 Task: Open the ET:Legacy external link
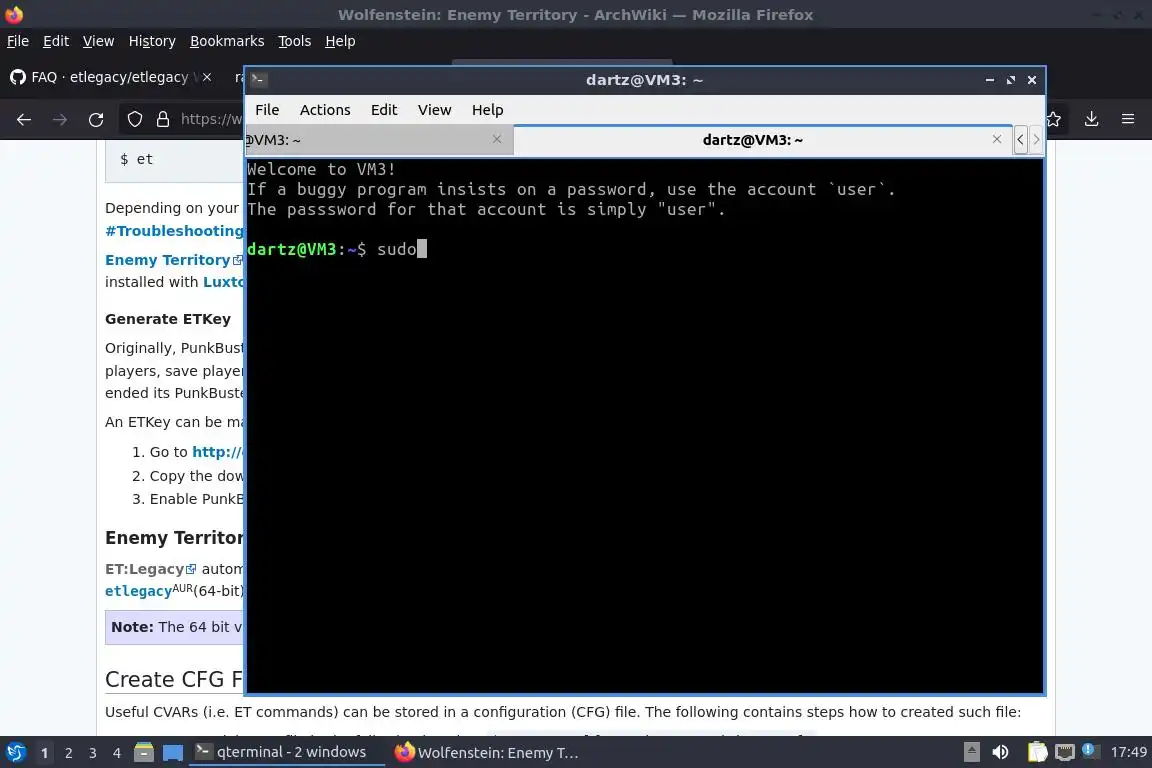[x=151, y=569]
